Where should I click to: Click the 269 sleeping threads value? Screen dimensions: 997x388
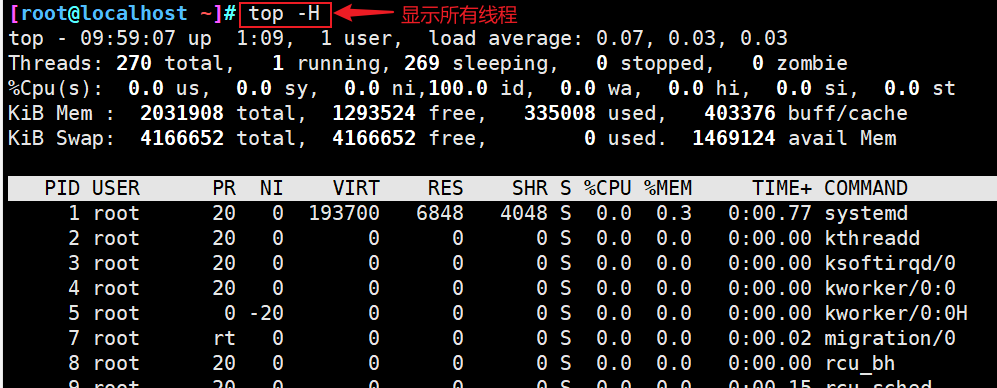[422, 63]
